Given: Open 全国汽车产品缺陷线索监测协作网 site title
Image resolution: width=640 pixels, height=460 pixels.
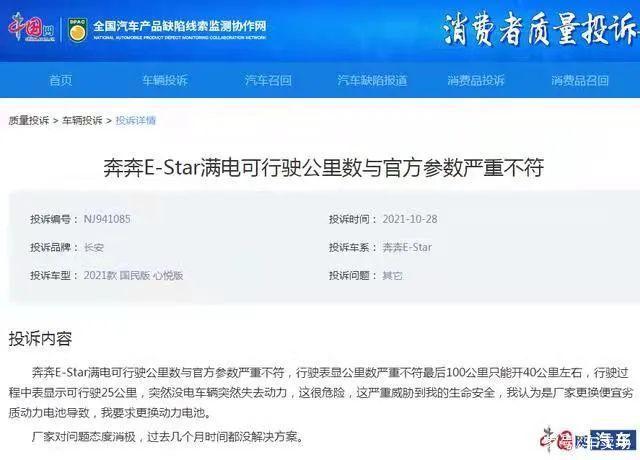Looking at the screenshot, I should 180,29.
